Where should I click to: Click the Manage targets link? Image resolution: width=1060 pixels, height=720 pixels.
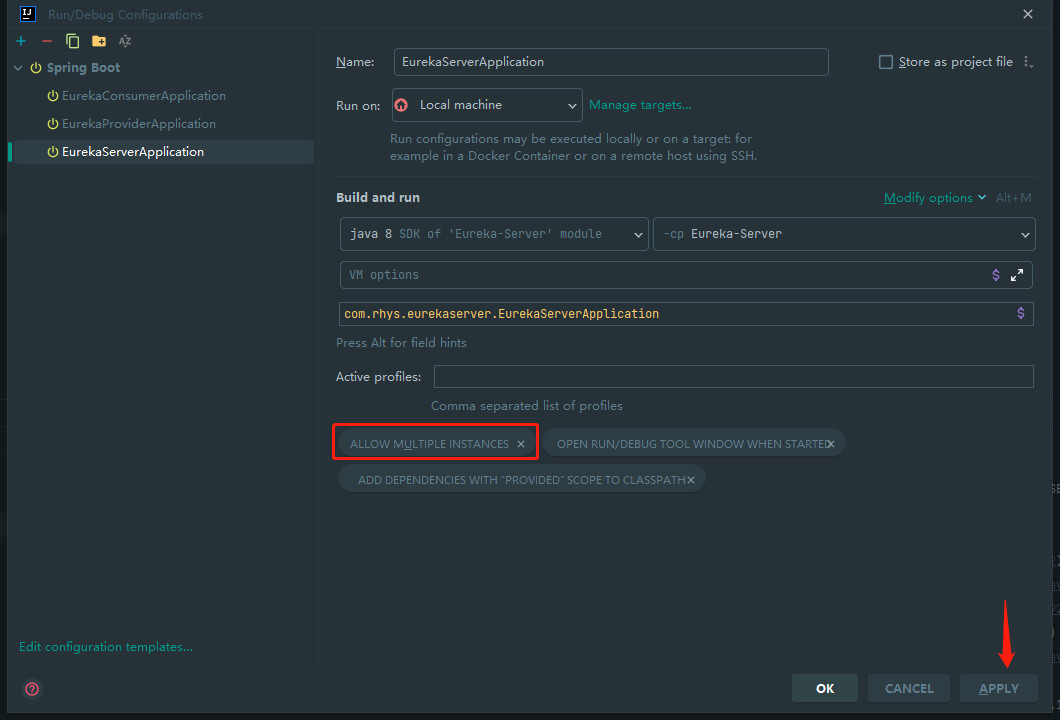click(640, 105)
